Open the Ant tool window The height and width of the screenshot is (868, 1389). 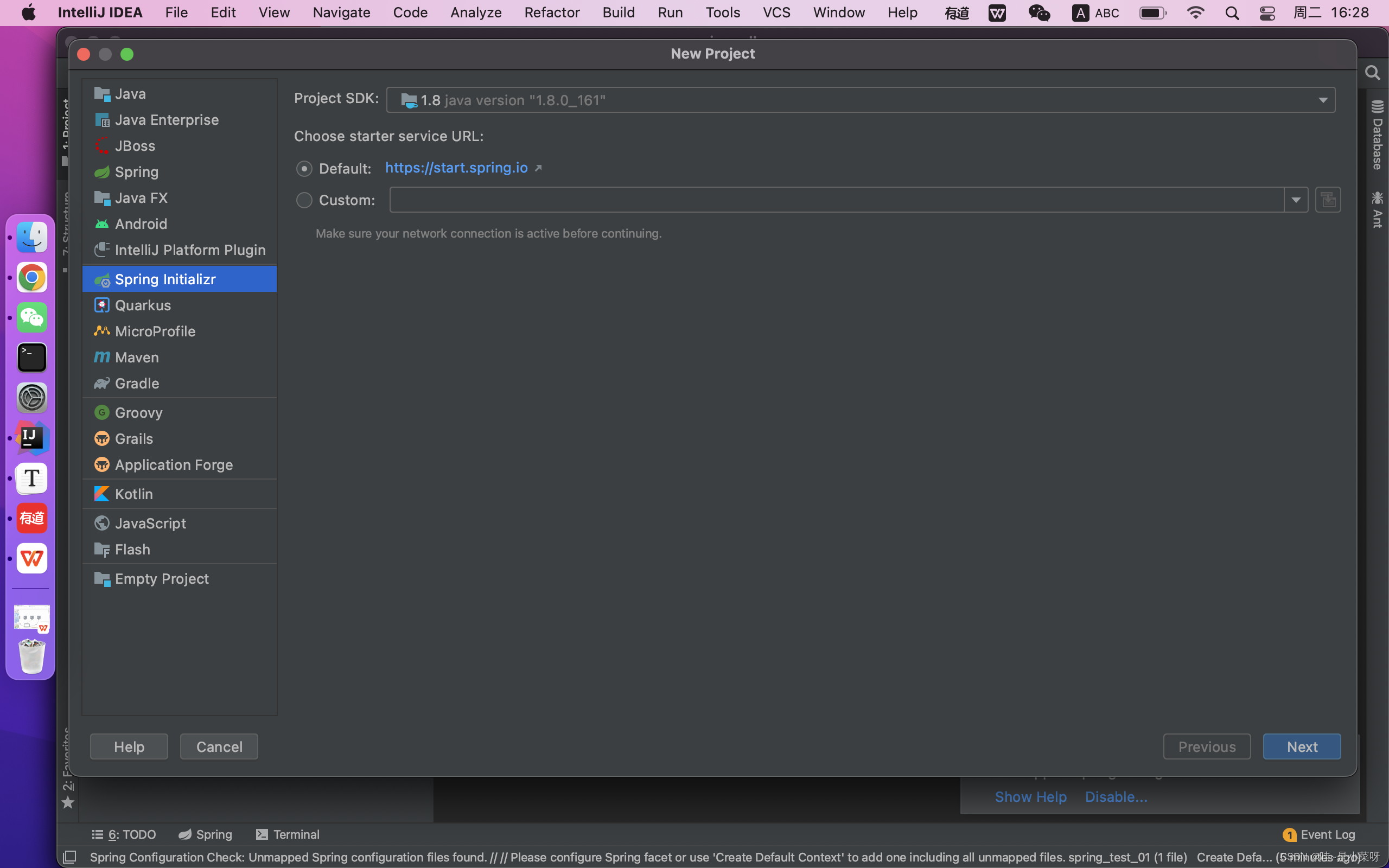pos(1377,209)
